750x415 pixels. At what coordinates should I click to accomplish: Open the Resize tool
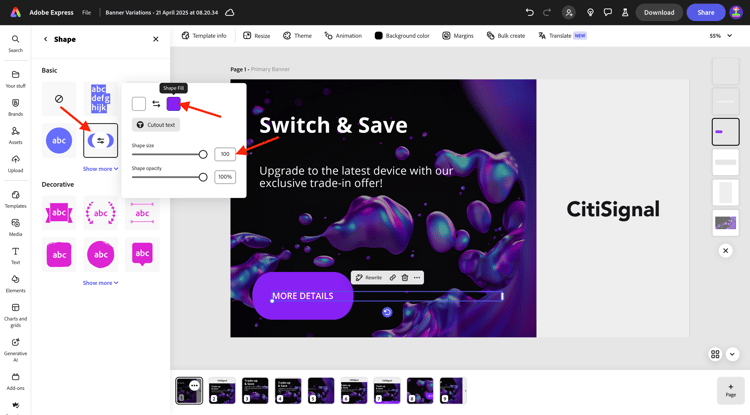click(256, 36)
